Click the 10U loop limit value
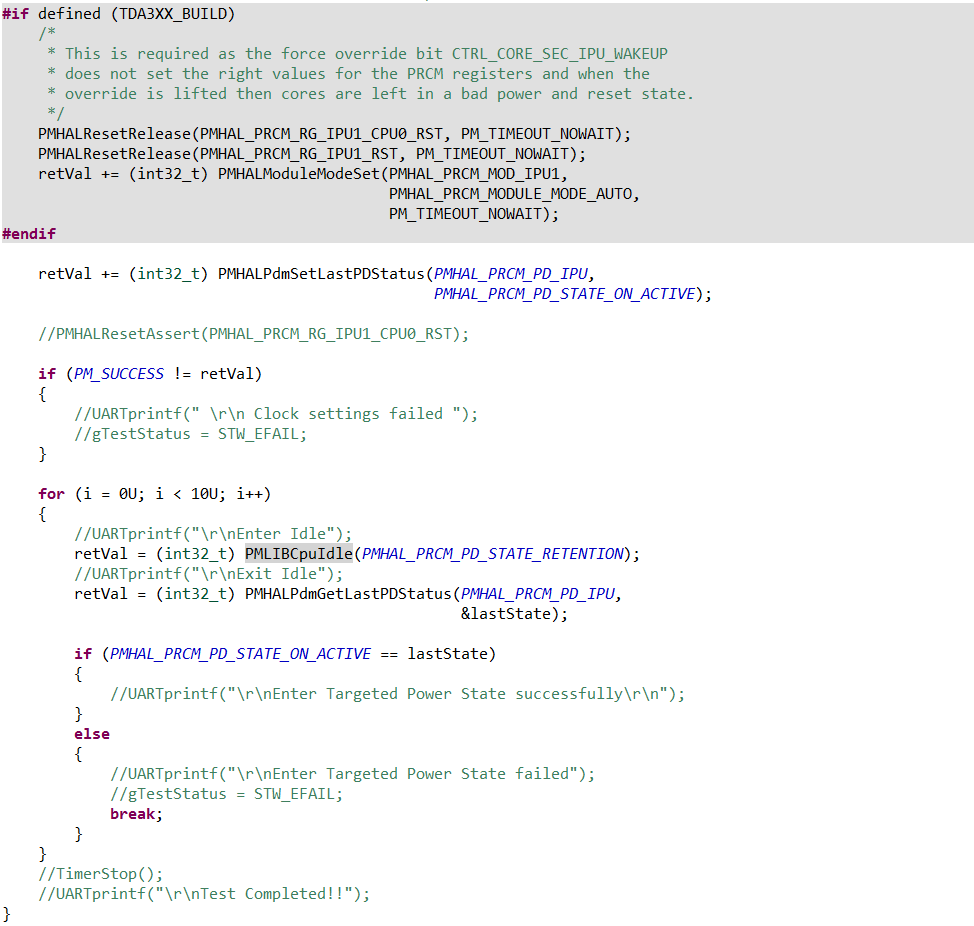 [x=204, y=494]
